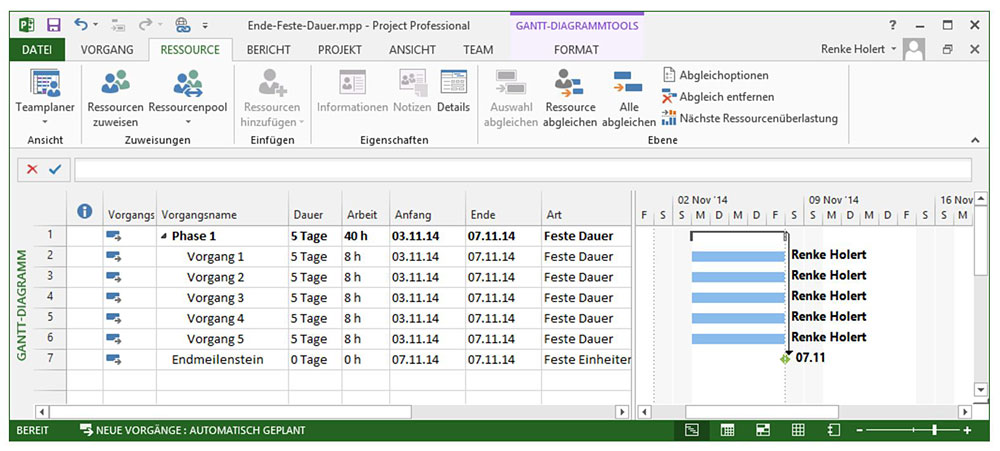Open the FORMAT tab
Viewport: 1000px width, 451px height.
[x=577, y=49]
